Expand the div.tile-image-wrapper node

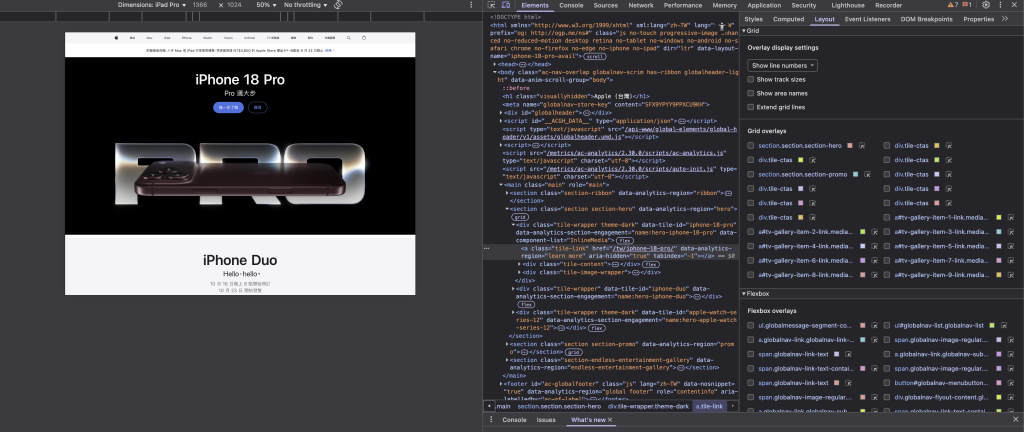520,272
